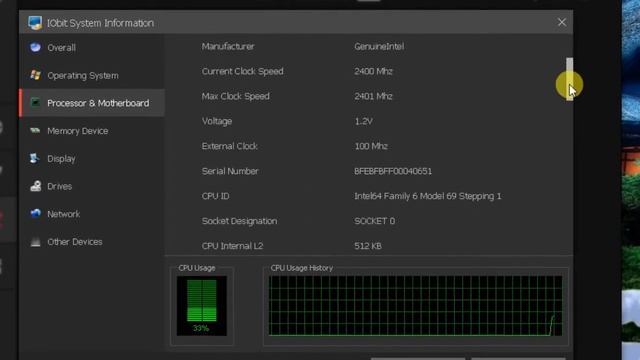Select the External Clock label
This screenshot has height=360, width=640.
point(229,146)
